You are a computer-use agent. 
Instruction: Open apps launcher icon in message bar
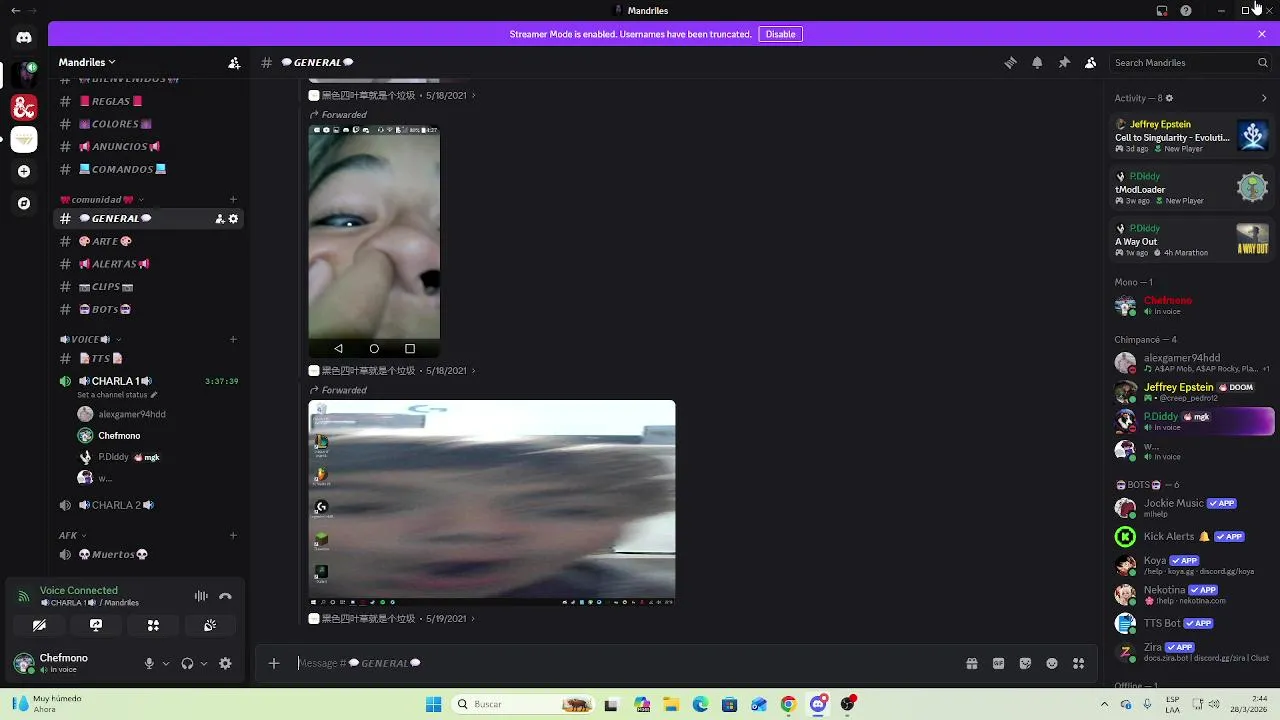[1078, 663]
